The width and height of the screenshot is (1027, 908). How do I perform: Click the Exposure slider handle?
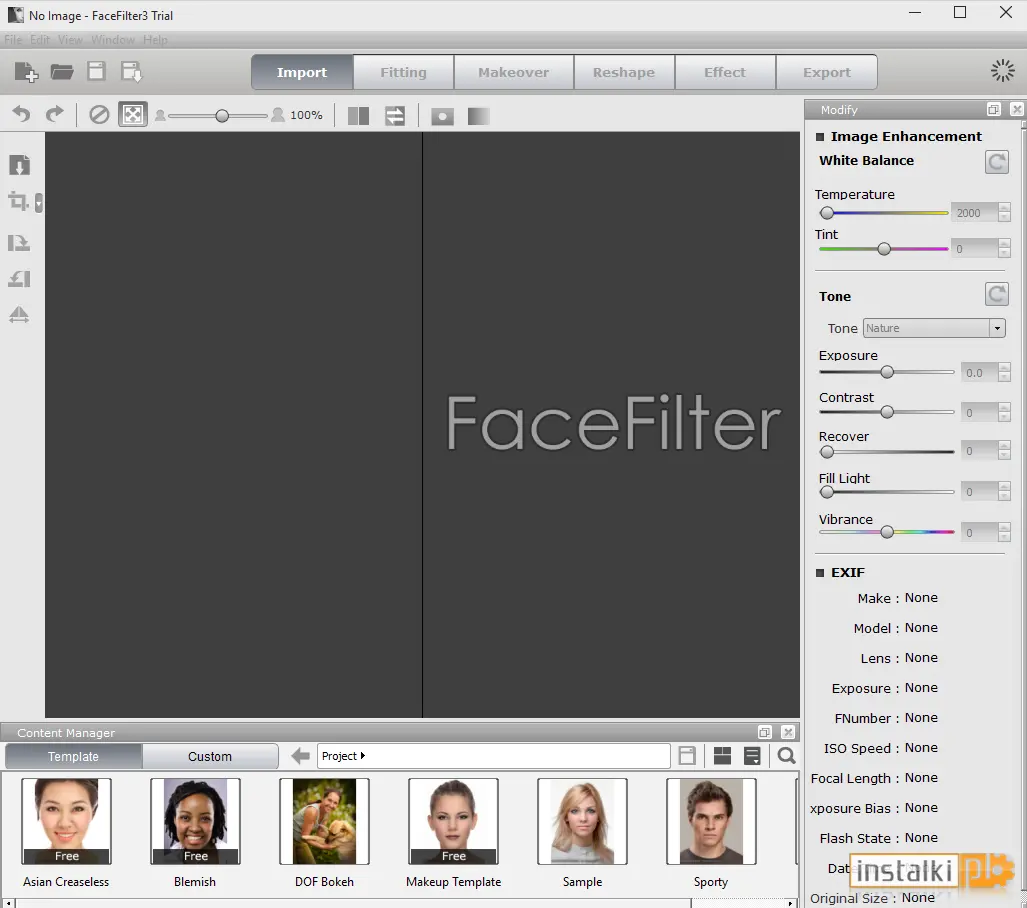[x=887, y=372]
